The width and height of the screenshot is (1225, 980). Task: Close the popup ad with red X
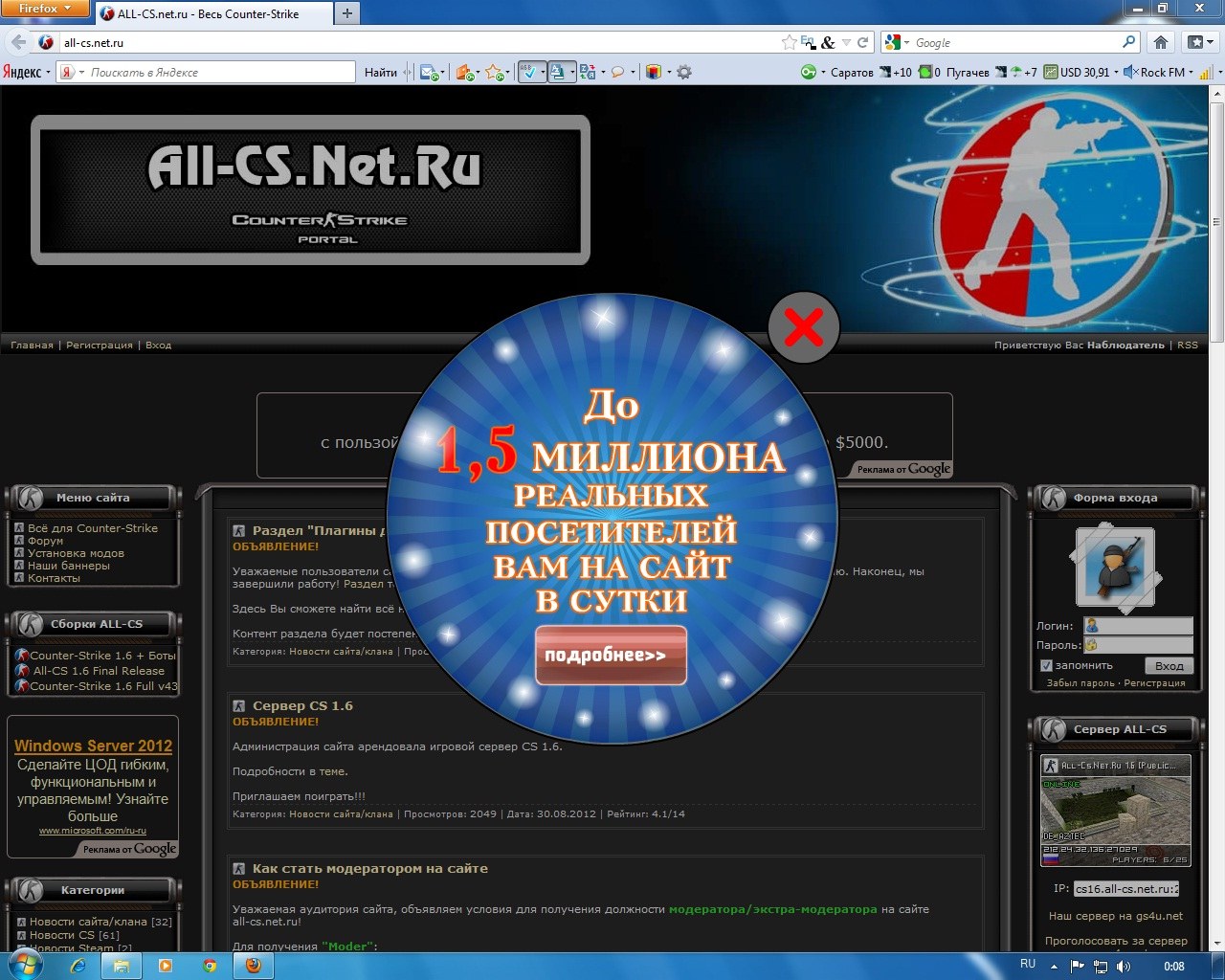click(803, 328)
